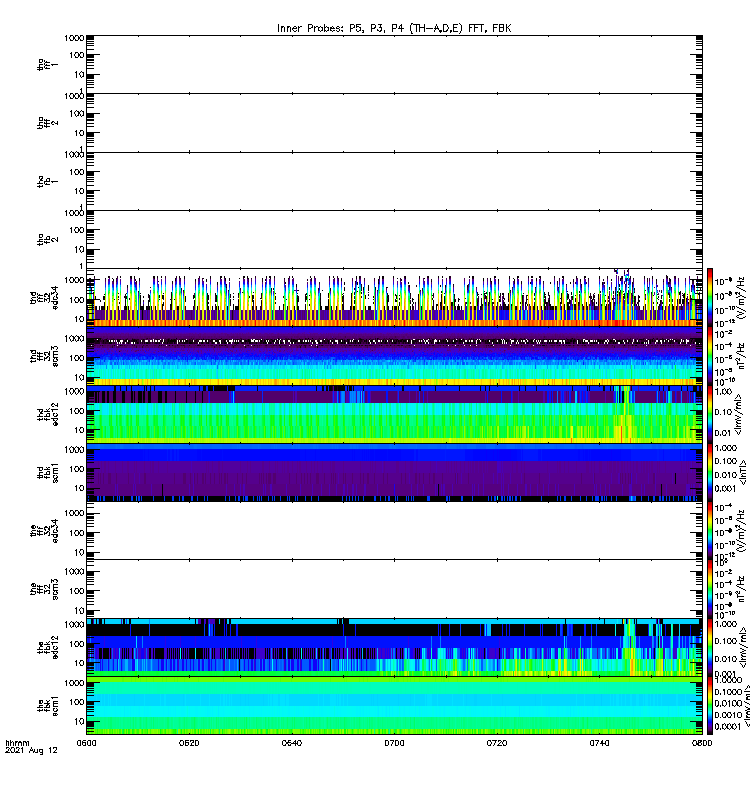750x800 pixels.
Task: Click the 1 tick label of tha fb 2 panel
Action: 81,266
